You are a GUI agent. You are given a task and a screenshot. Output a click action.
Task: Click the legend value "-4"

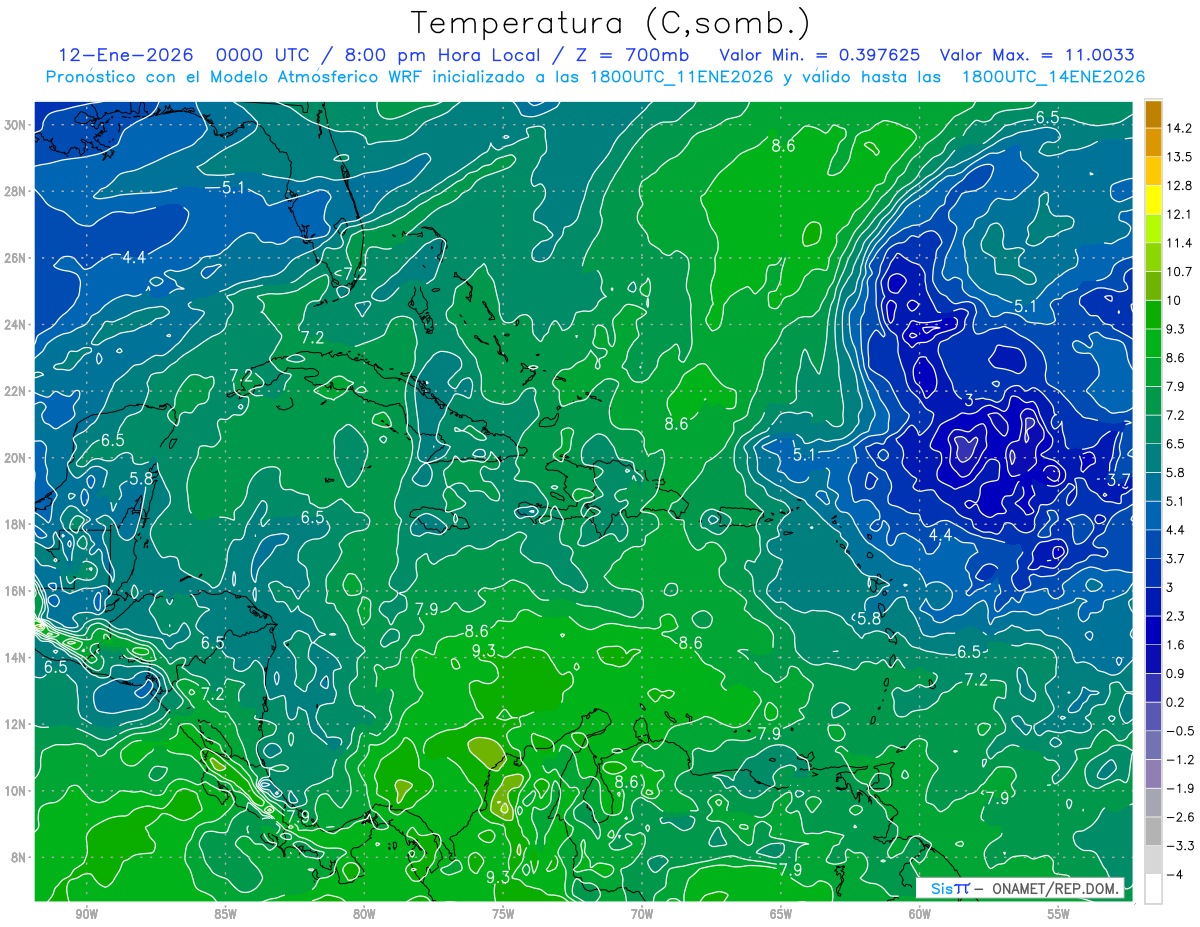(1174, 874)
